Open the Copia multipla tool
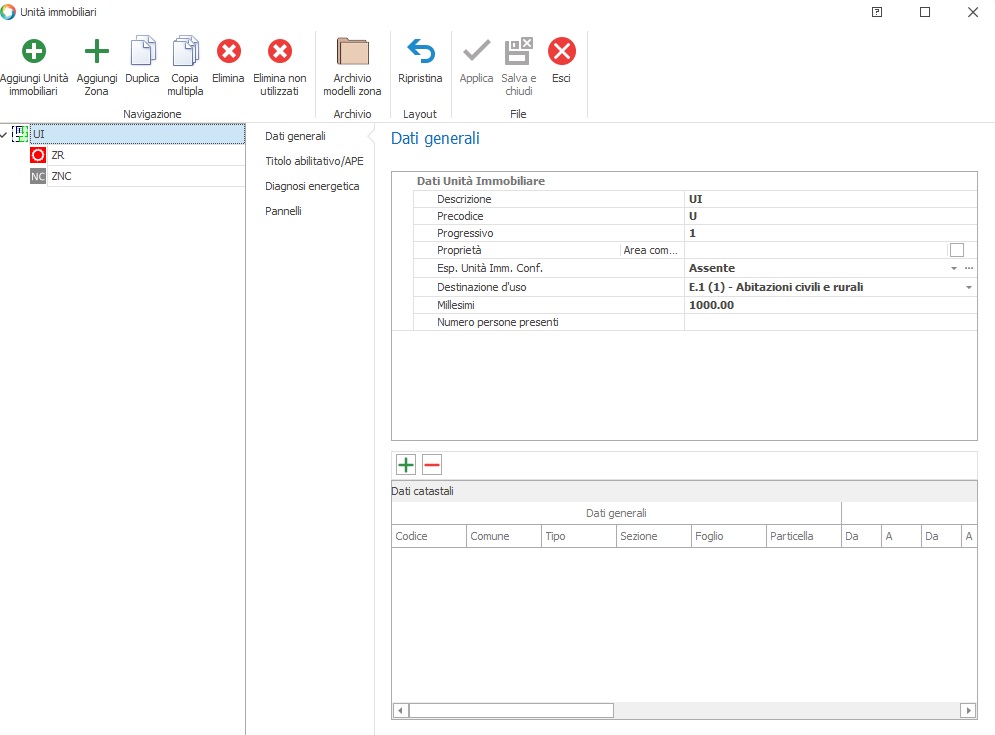This screenshot has width=995, height=735. (x=185, y=52)
